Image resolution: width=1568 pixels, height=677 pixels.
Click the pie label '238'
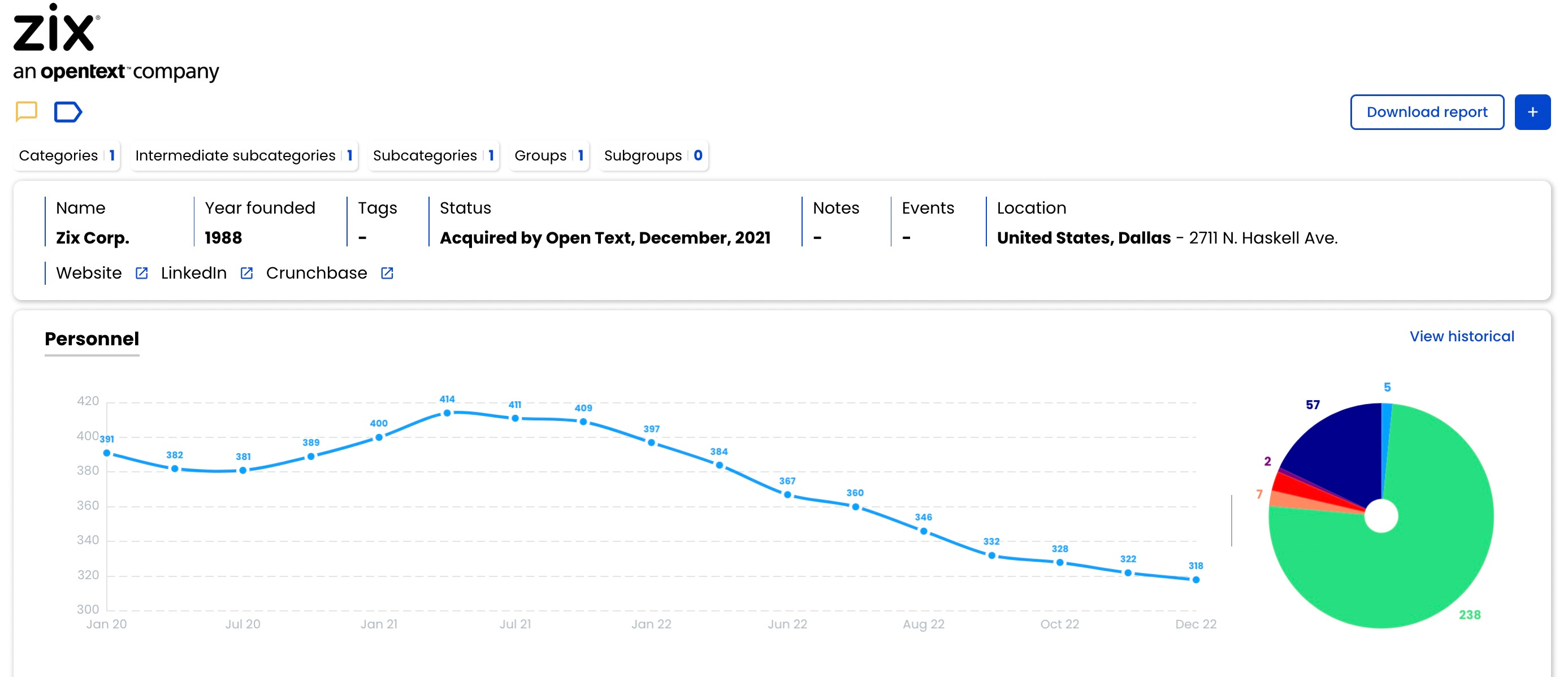(1470, 615)
